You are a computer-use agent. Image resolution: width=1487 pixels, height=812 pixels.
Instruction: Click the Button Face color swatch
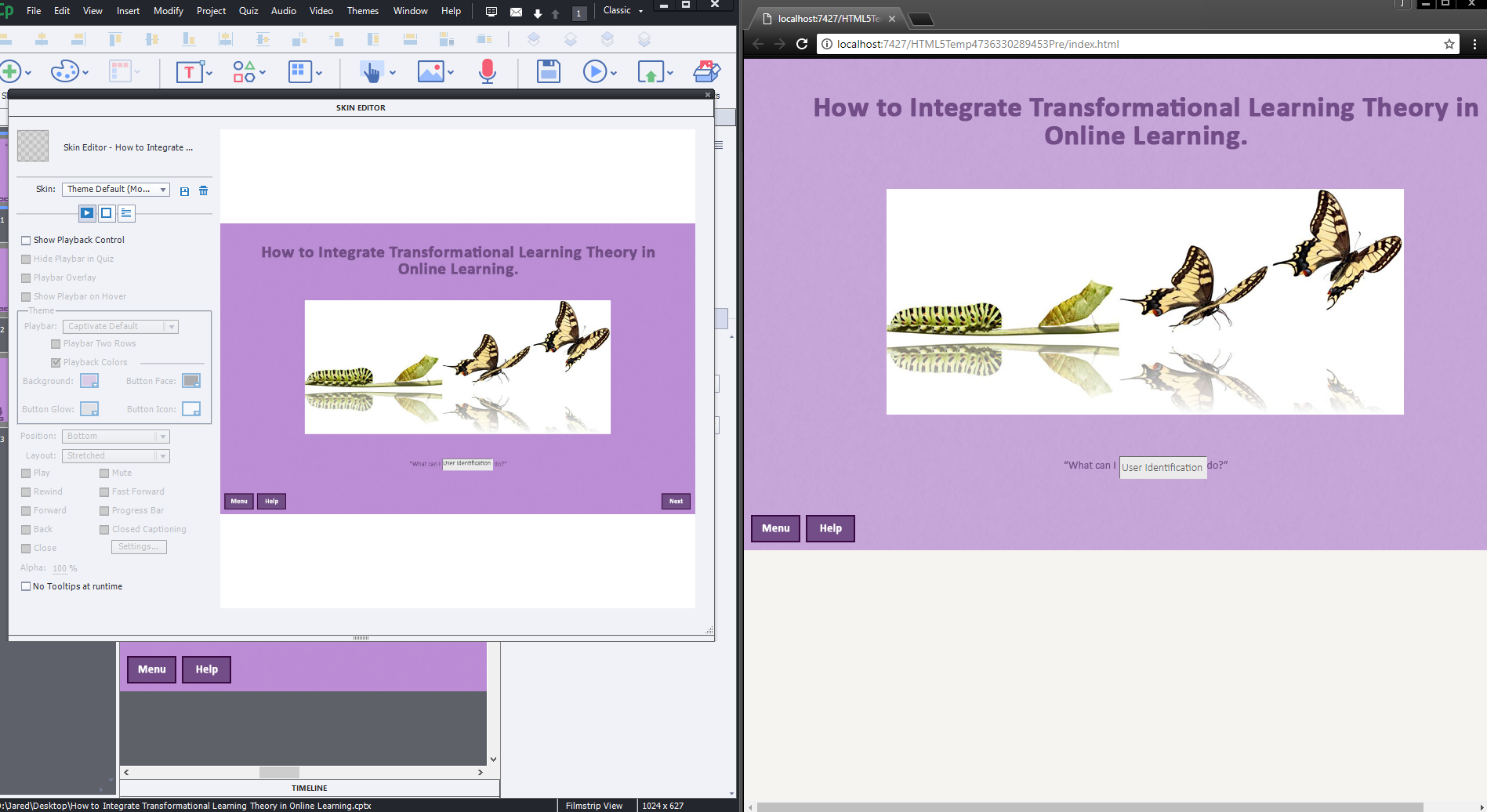191,381
